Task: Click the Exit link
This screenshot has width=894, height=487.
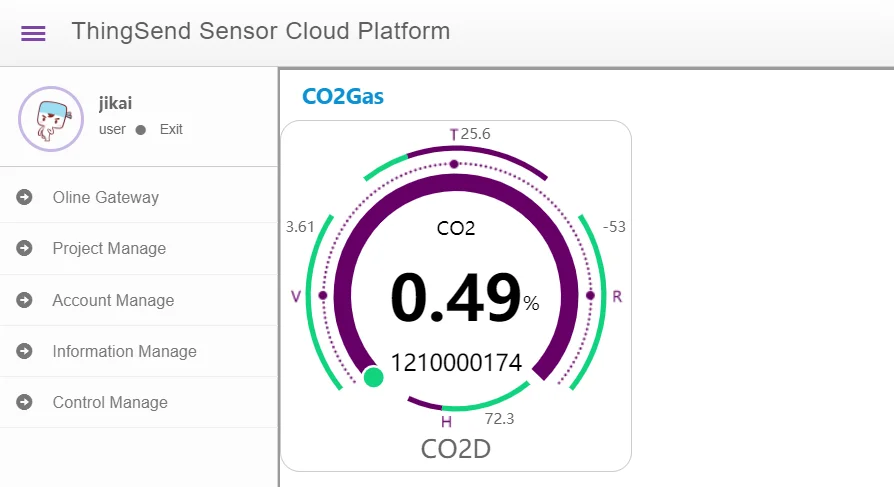Action: point(171,129)
